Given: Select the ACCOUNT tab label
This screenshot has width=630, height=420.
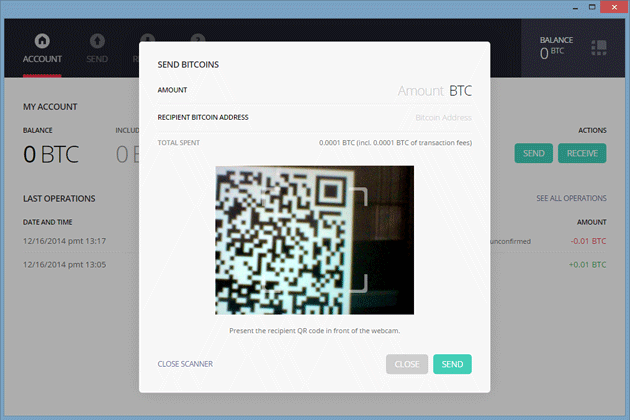Looking at the screenshot, I should 42,59.
